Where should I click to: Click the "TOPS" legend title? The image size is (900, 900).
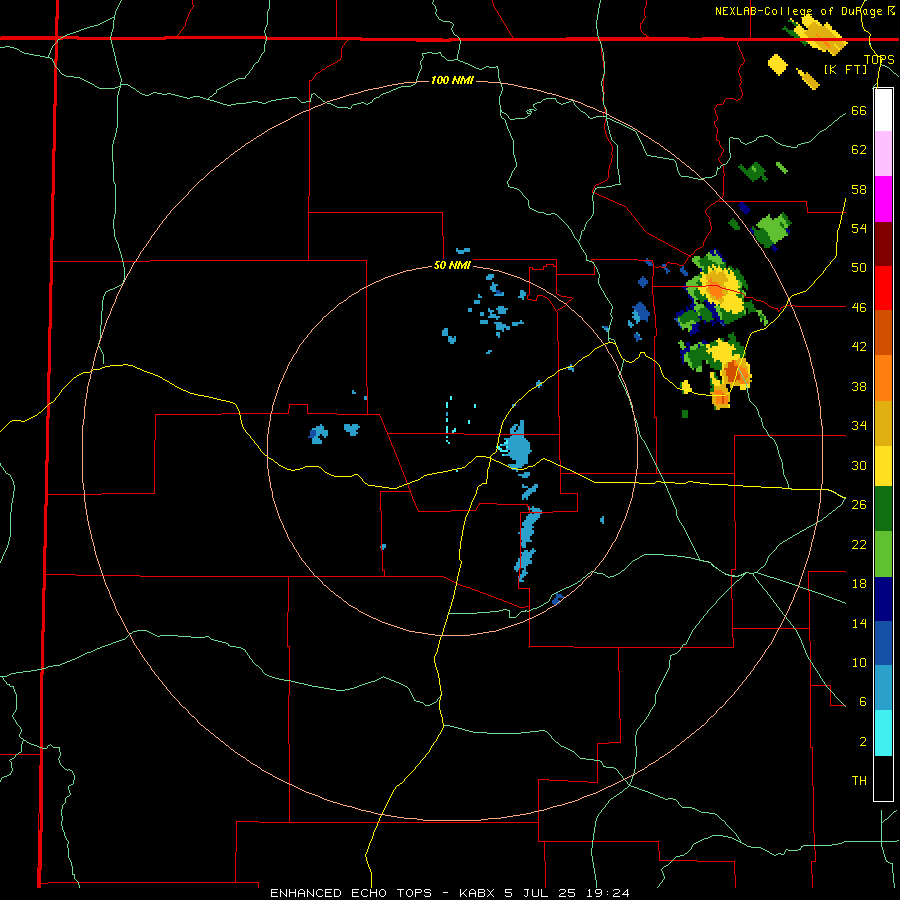click(879, 59)
